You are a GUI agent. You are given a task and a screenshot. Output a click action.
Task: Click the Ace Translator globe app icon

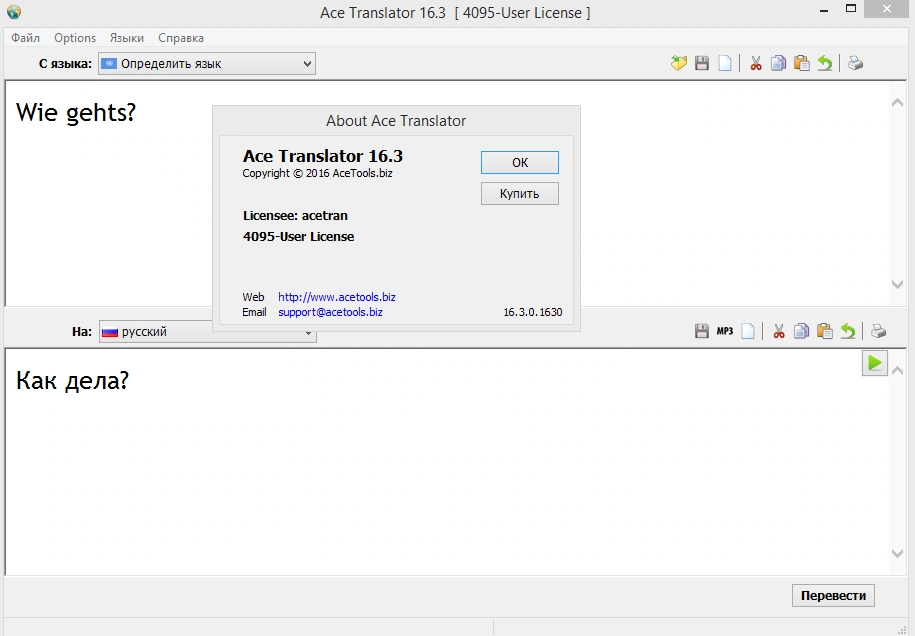[14, 12]
